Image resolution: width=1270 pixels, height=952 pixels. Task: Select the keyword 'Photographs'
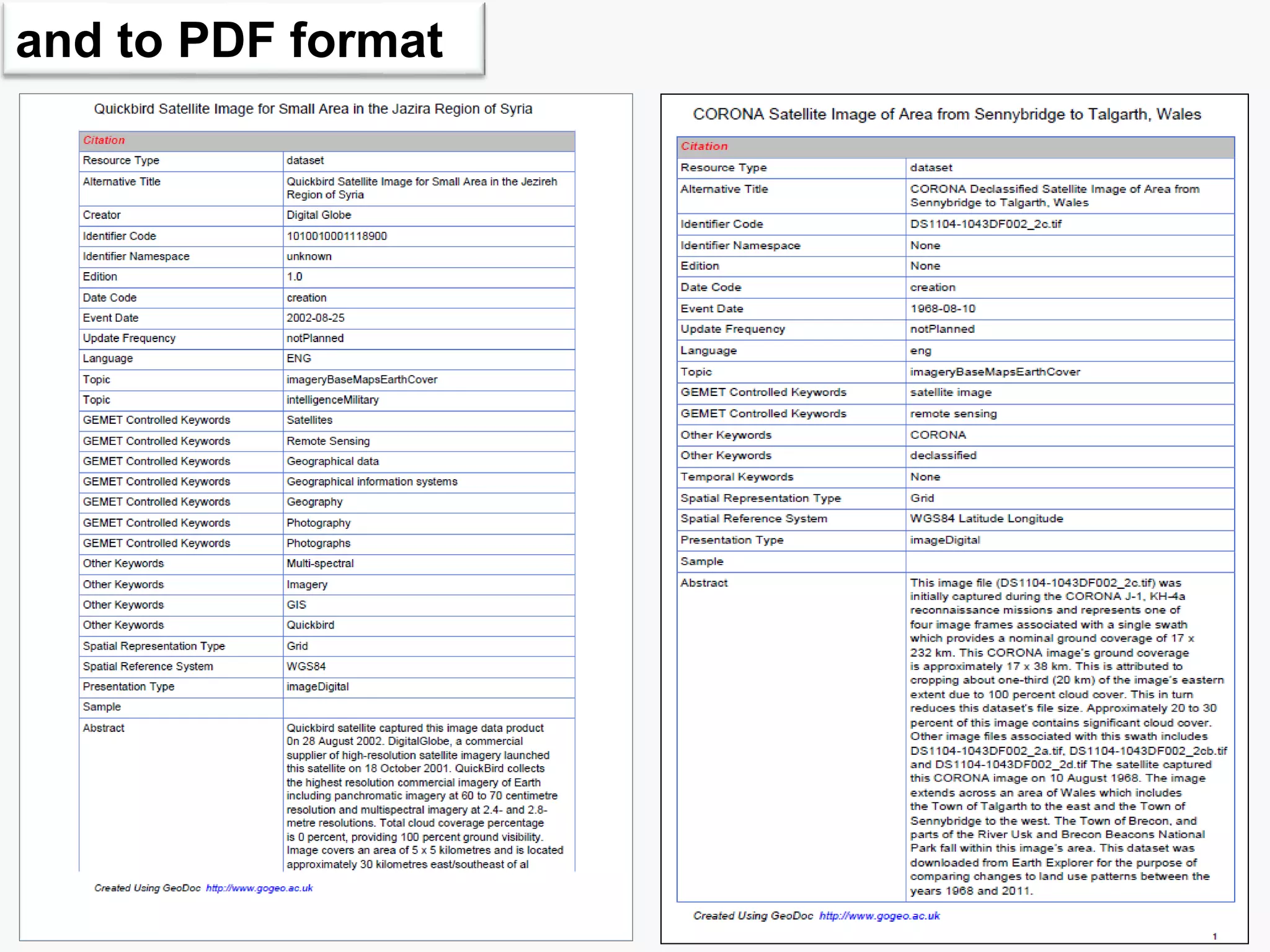click(x=318, y=544)
